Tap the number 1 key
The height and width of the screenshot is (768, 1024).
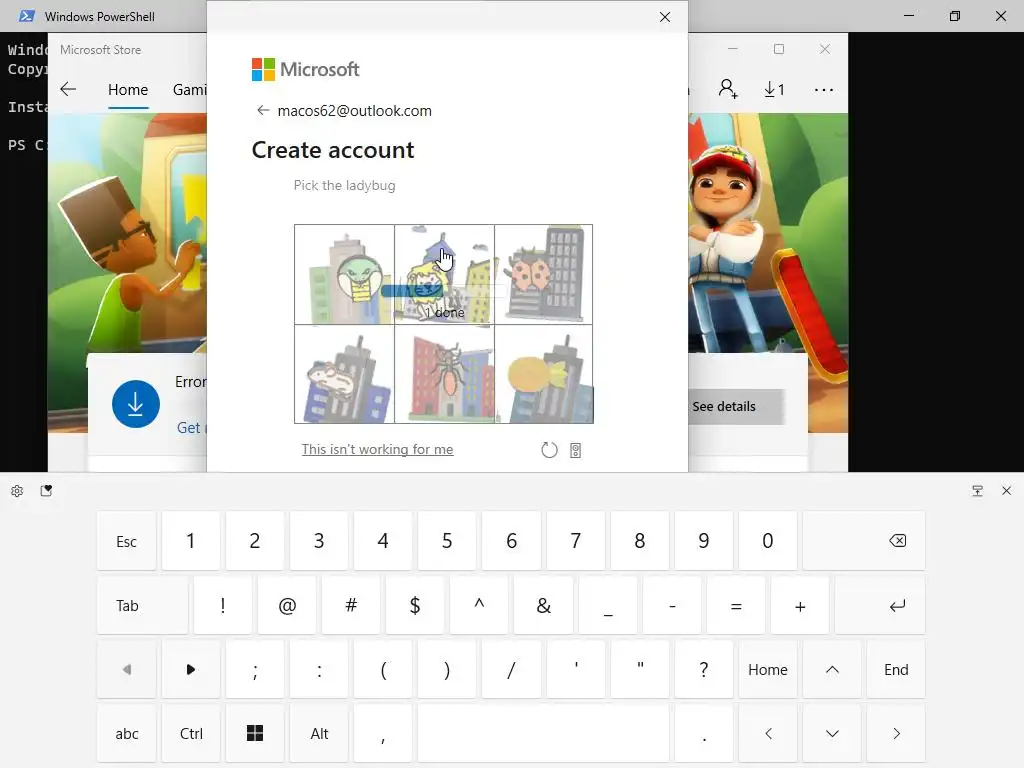(191, 541)
